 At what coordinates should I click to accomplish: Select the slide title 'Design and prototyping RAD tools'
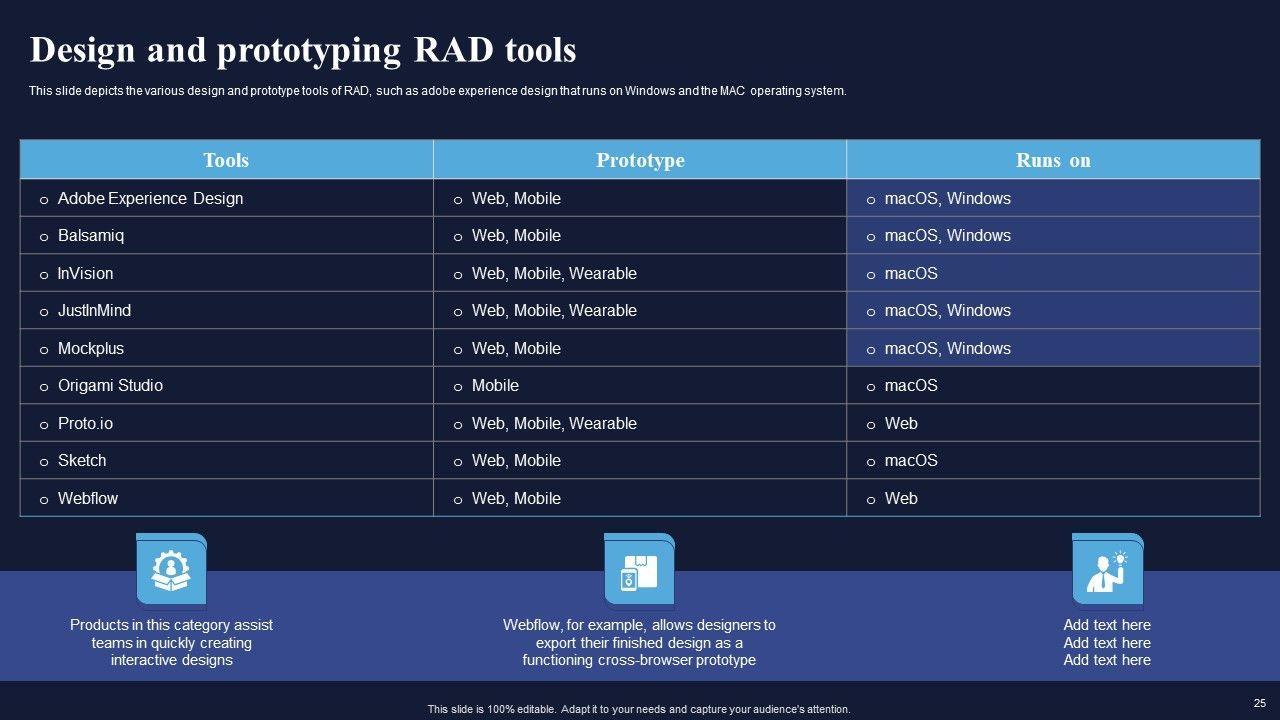(303, 49)
